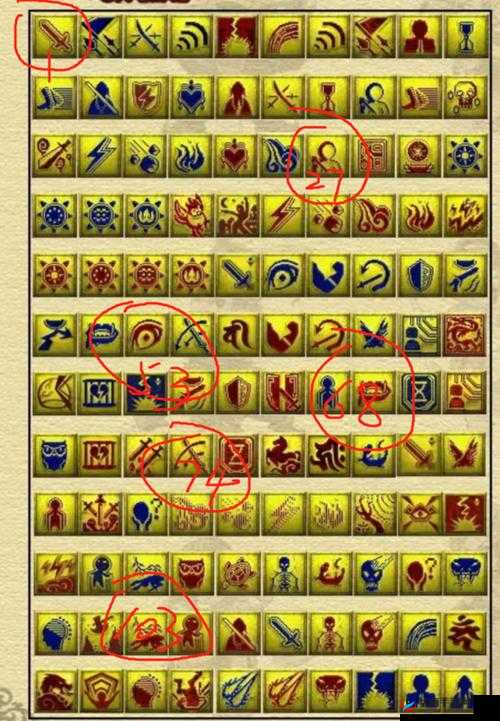This screenshot has height=721, width=500.
Task: Select the blue snake fangs icon
Action: (x=465, y=573)
